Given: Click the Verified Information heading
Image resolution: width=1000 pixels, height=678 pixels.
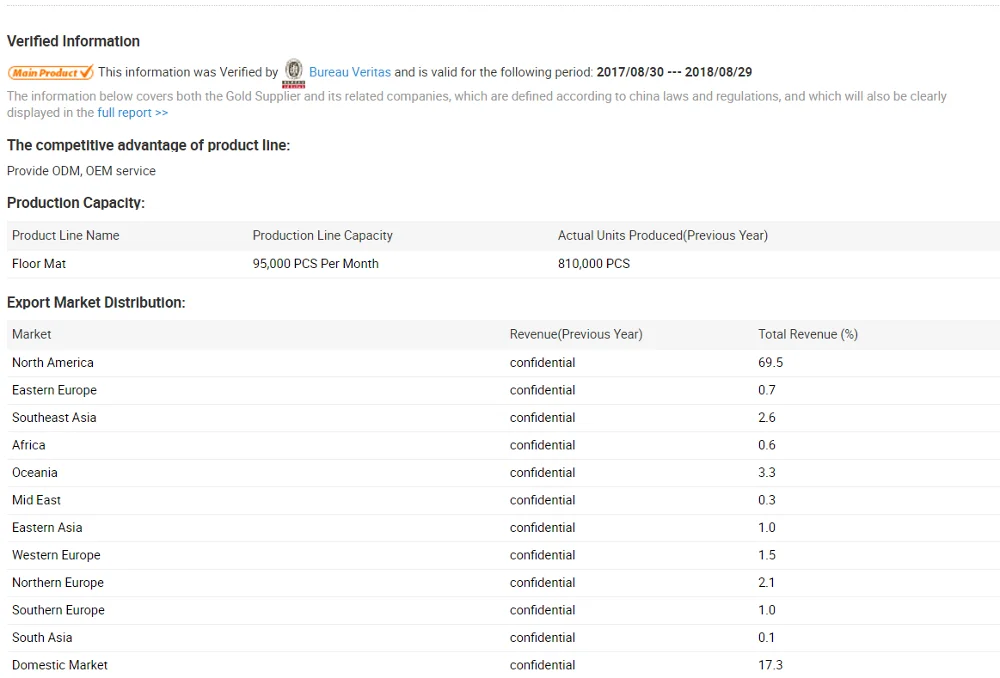Looking at the screenshot, I should coord(73,41).
